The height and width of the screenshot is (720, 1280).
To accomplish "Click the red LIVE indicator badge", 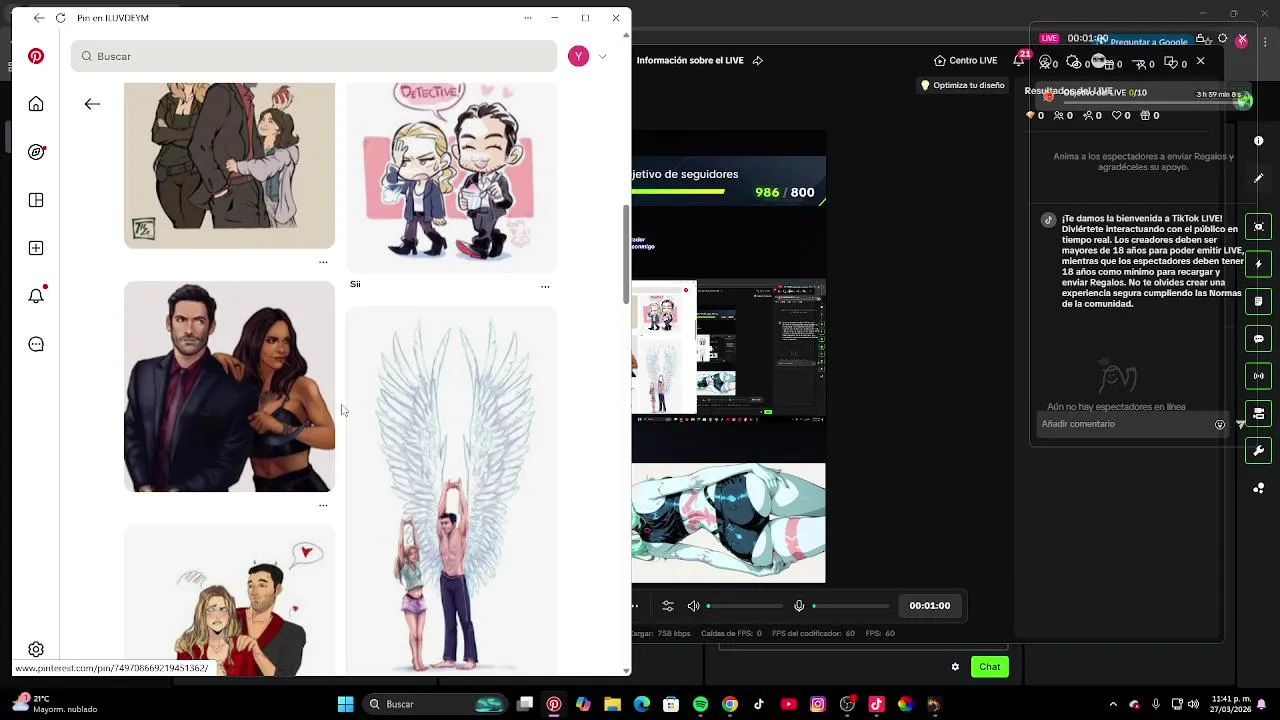I will (1049, 38).
